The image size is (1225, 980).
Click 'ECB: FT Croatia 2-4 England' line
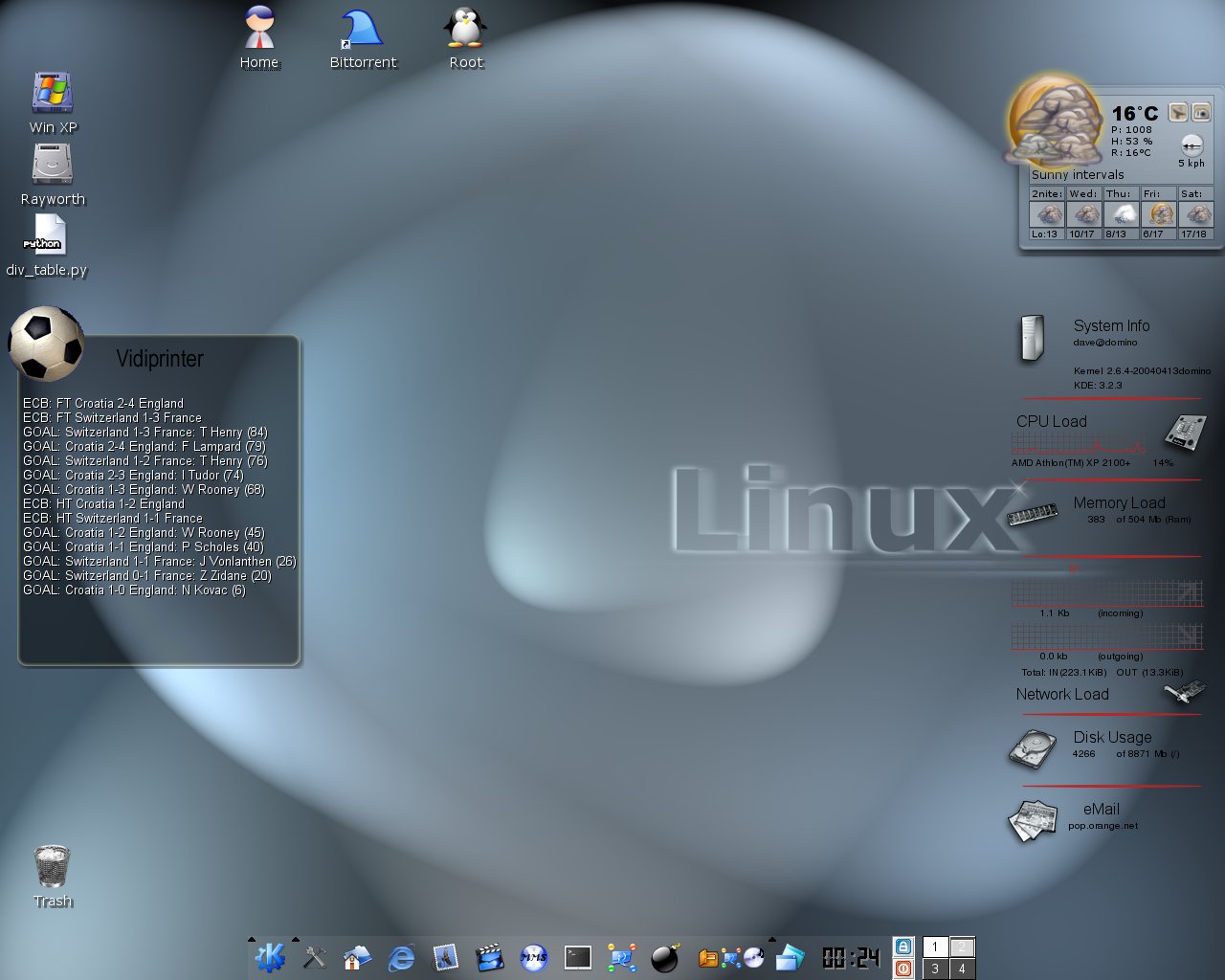(103, 403)
